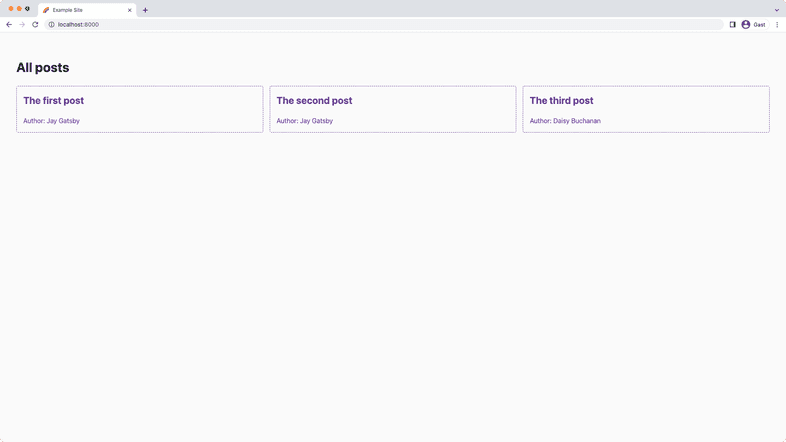The width and height of the screenshot is (786, 442).
Task: View site information icon in address bar
Action: pyautogui.click(x=51, y=24)
